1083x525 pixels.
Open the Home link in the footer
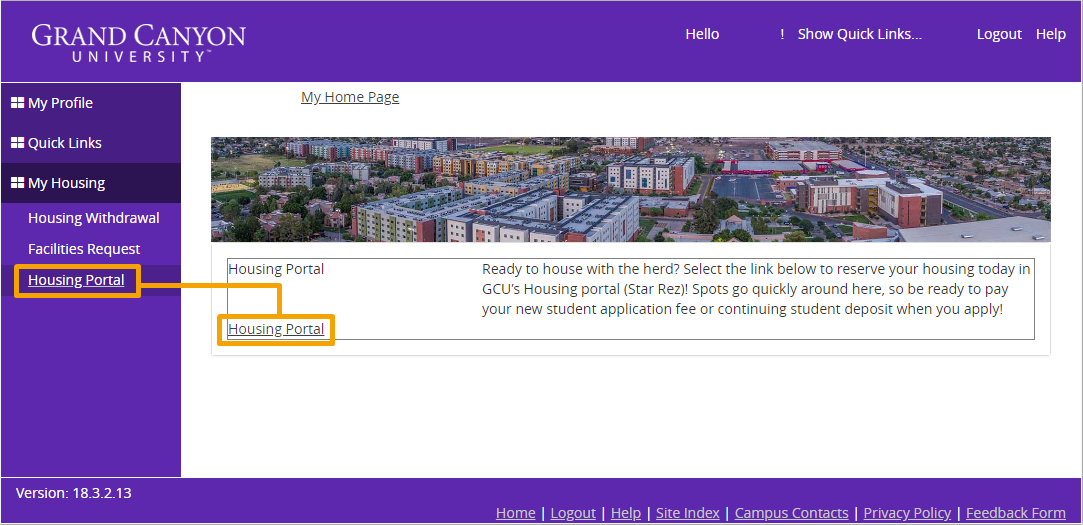pos(515,513)
